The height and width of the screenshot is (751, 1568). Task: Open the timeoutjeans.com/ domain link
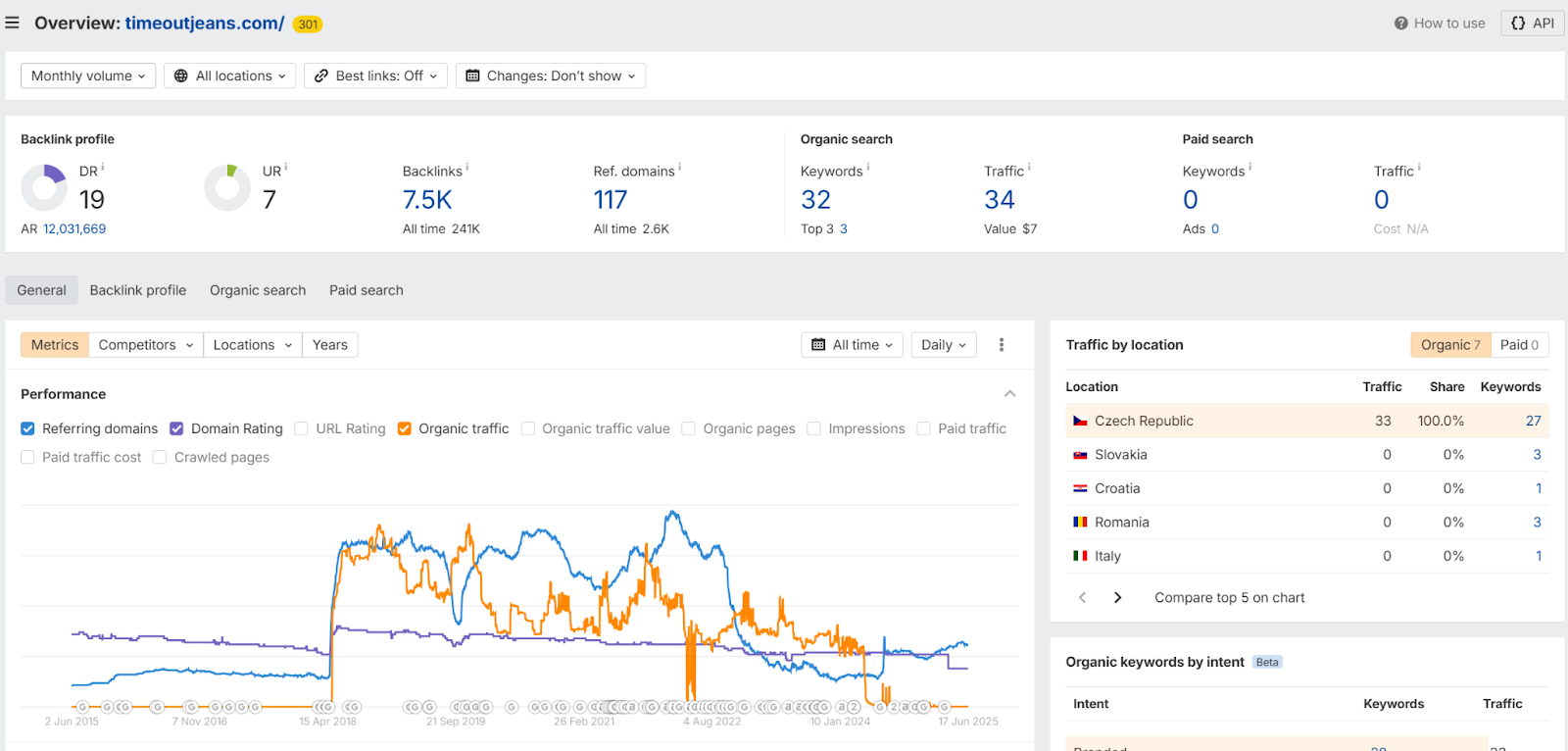(205, 23)
